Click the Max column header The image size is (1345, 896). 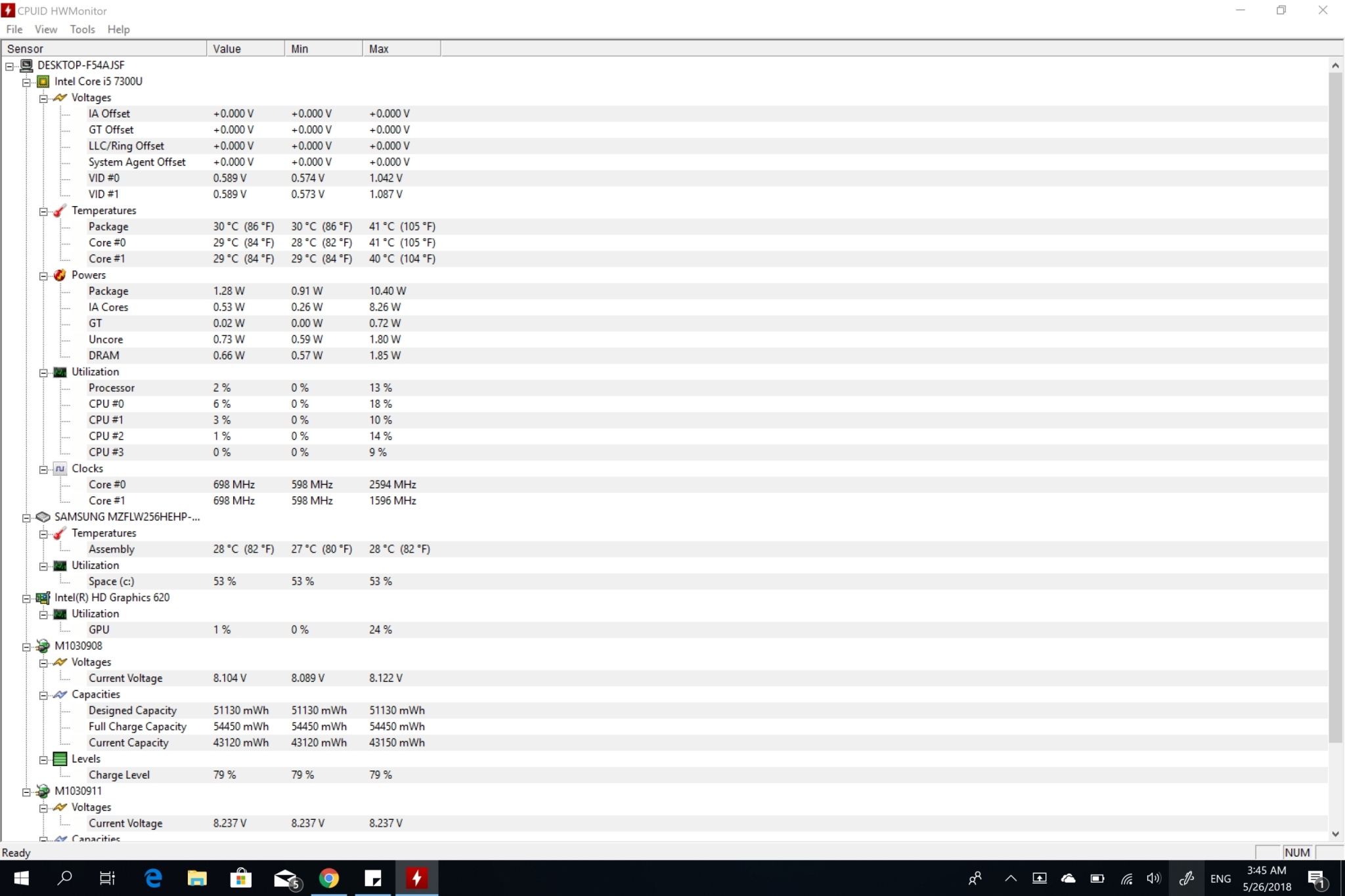402,49
